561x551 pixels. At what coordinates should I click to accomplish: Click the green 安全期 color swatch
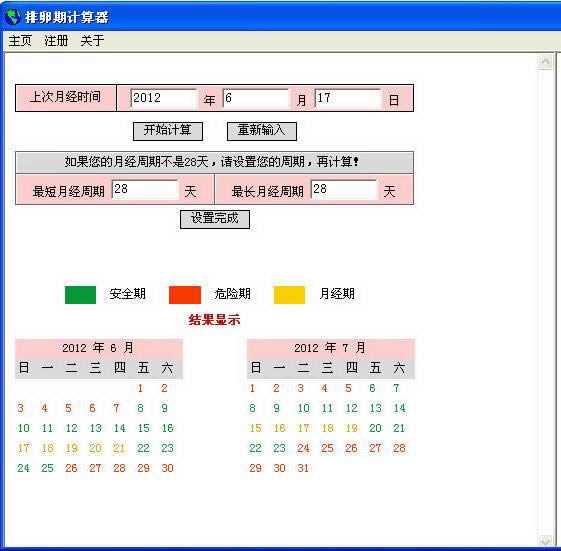point(81,295)
